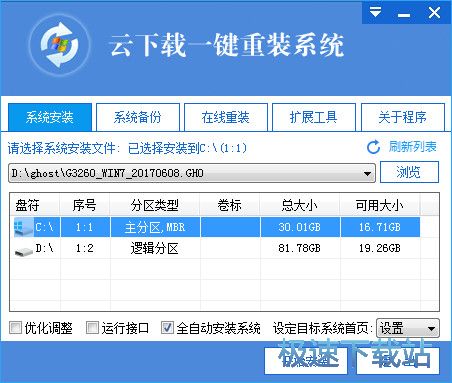Screen dimensions: 452x383
Task: Open the 在线重装 tab
Action: (x=226, y=117)
